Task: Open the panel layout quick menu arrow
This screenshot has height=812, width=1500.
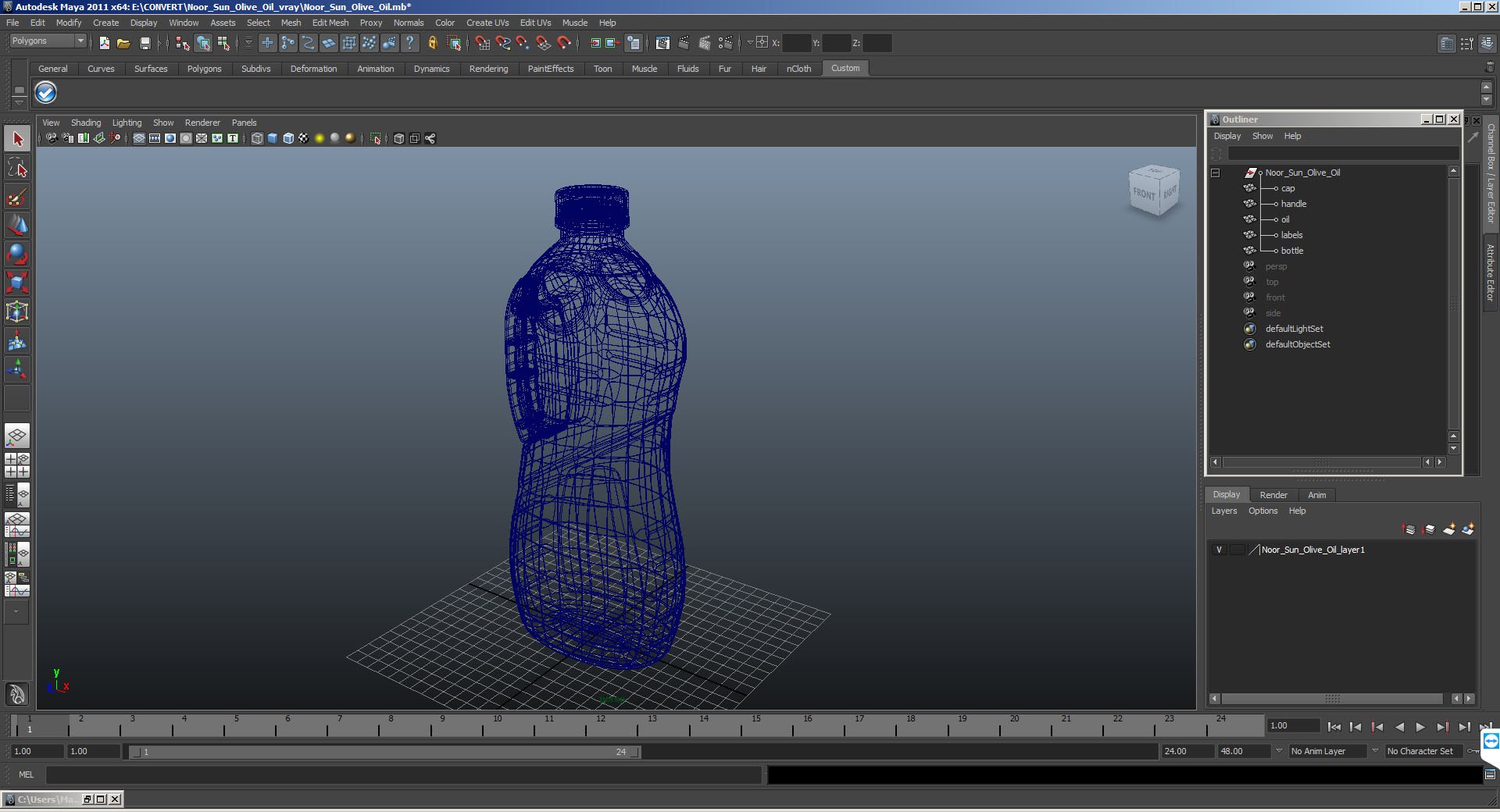Action: 16,612
